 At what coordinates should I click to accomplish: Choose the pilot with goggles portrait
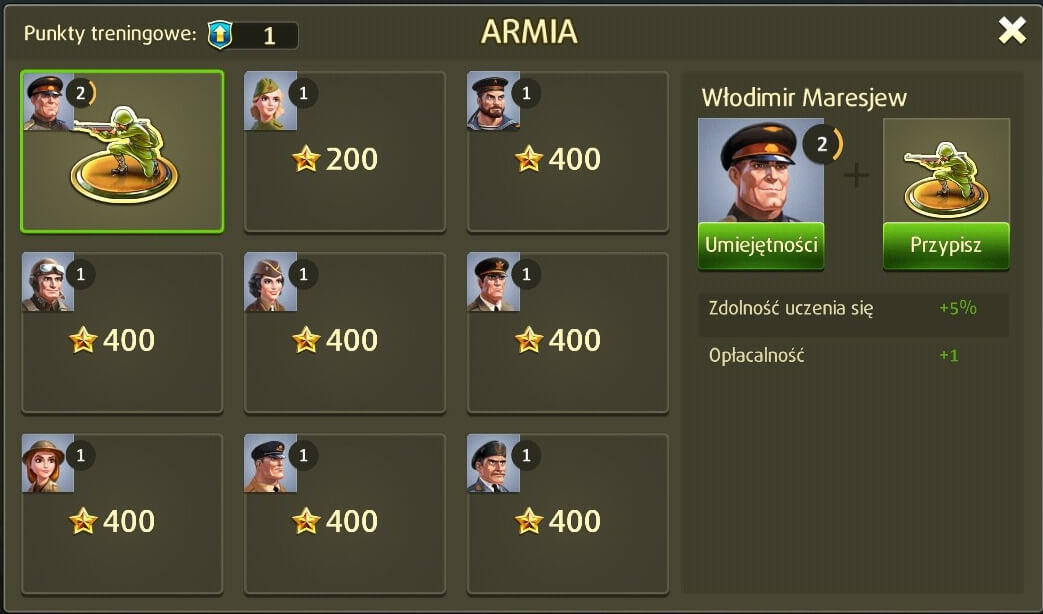[x=47, y=282]
